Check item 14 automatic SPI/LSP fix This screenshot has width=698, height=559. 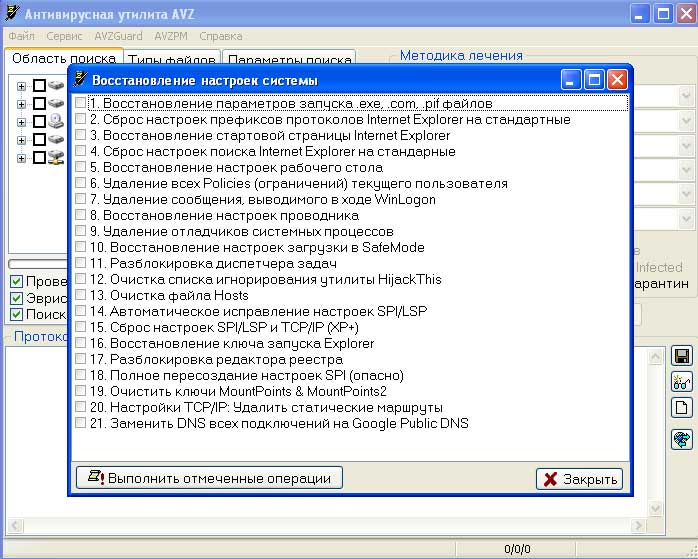tap(81, 311)
